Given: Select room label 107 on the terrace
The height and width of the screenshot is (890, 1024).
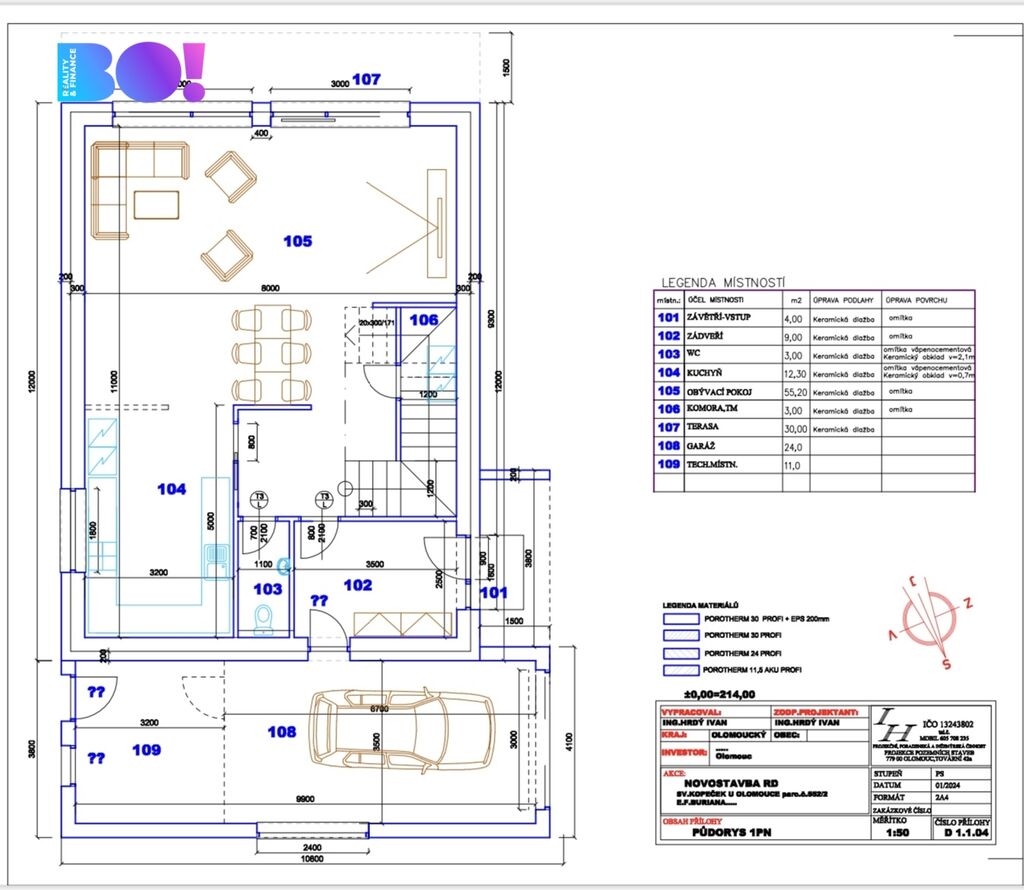Looking at the screenshot, I should coord(367,79).
